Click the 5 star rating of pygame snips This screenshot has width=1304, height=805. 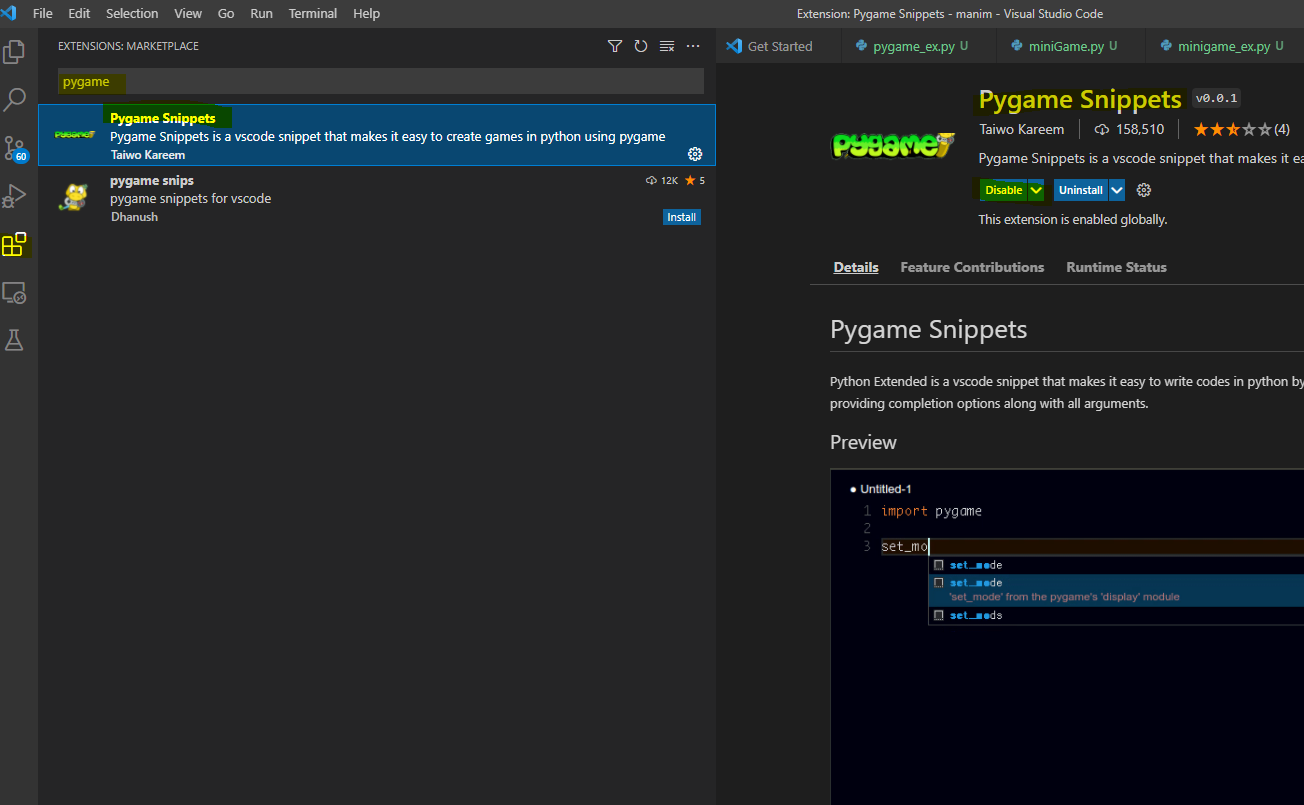[695, 180]
